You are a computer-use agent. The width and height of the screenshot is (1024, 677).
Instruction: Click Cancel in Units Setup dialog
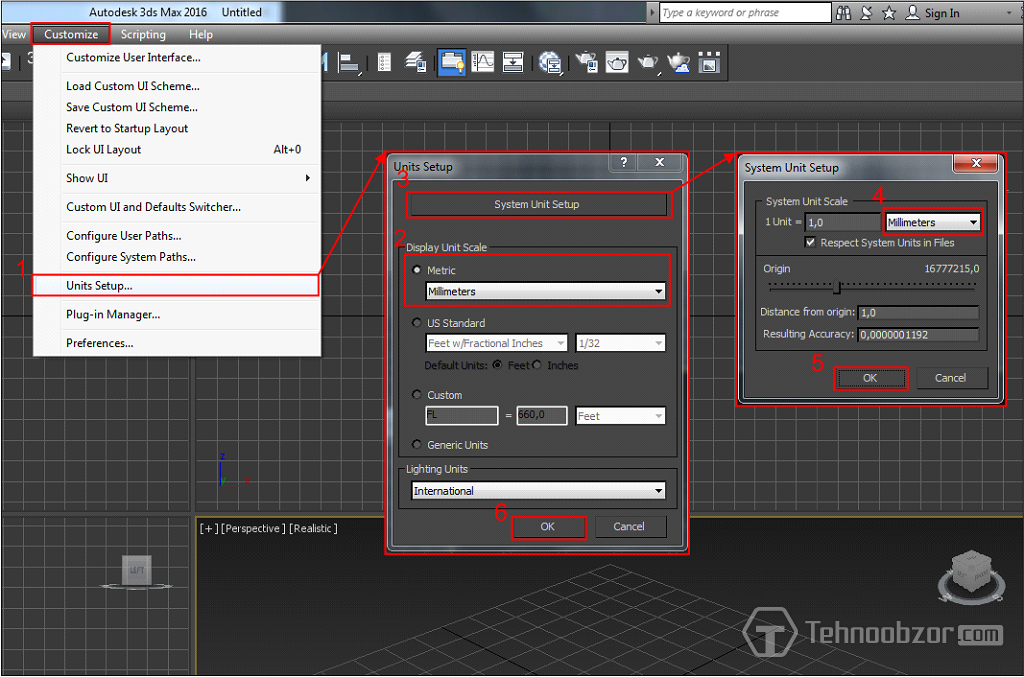629,527
